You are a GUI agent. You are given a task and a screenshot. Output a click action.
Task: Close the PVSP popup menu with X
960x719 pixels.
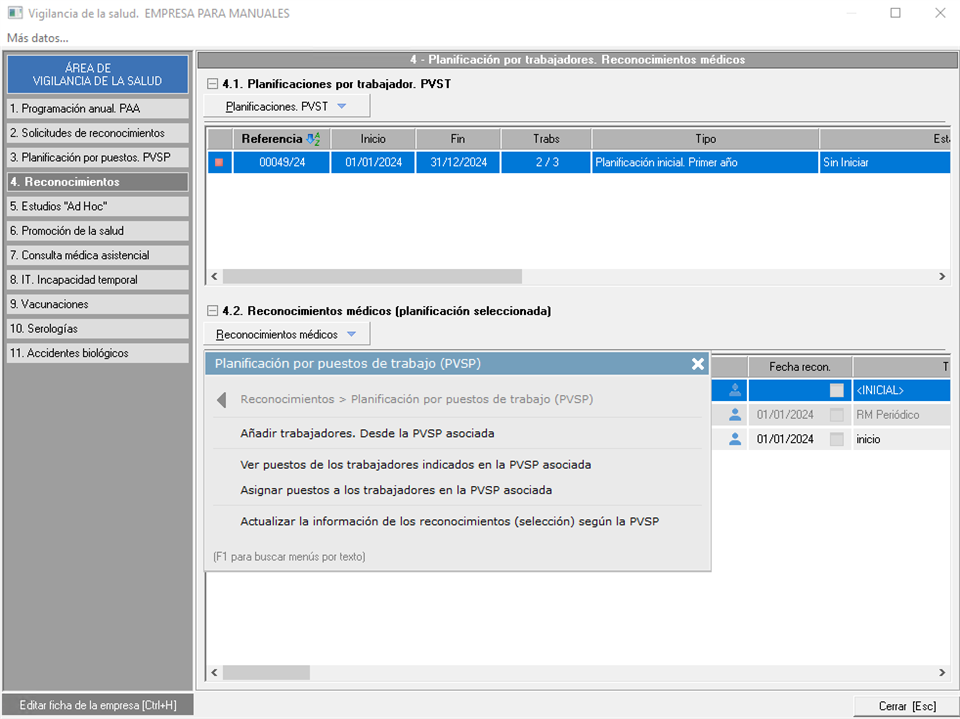(x=698, y=364)
